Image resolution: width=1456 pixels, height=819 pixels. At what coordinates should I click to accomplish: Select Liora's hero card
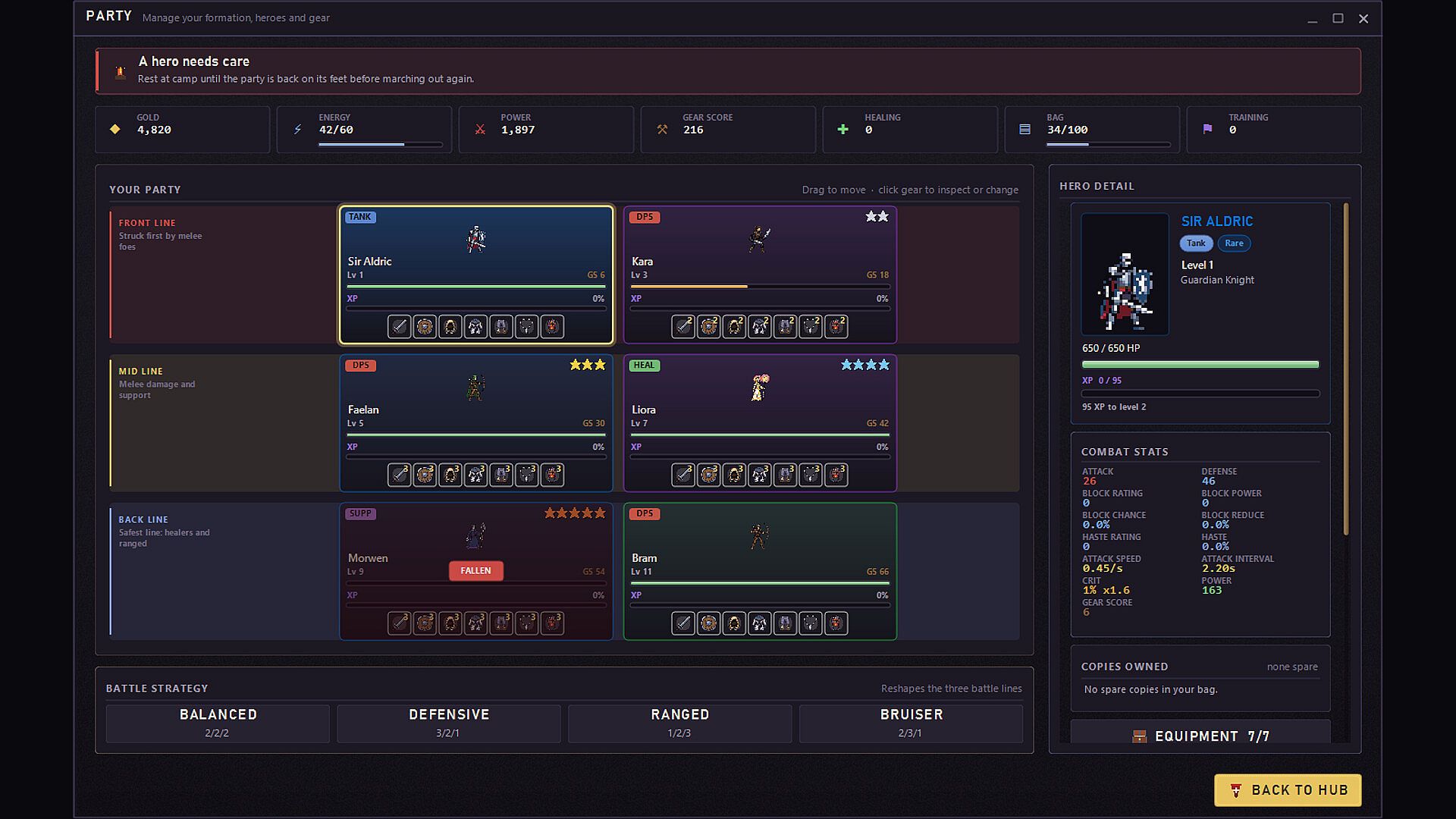tap(760, 423)
